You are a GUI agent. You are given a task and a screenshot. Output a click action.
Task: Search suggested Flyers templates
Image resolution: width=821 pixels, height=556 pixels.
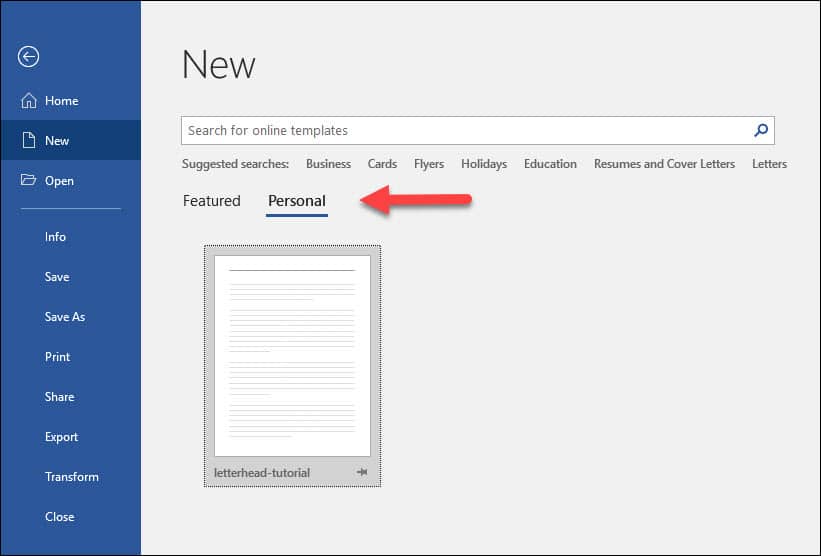point(429,164)
